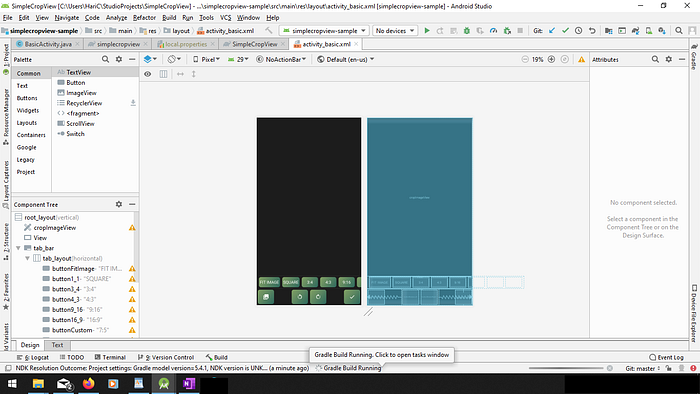Click zoom to fit screen icon
The width and height of the screenshot is (700, 394).
(x=565, y=59)
